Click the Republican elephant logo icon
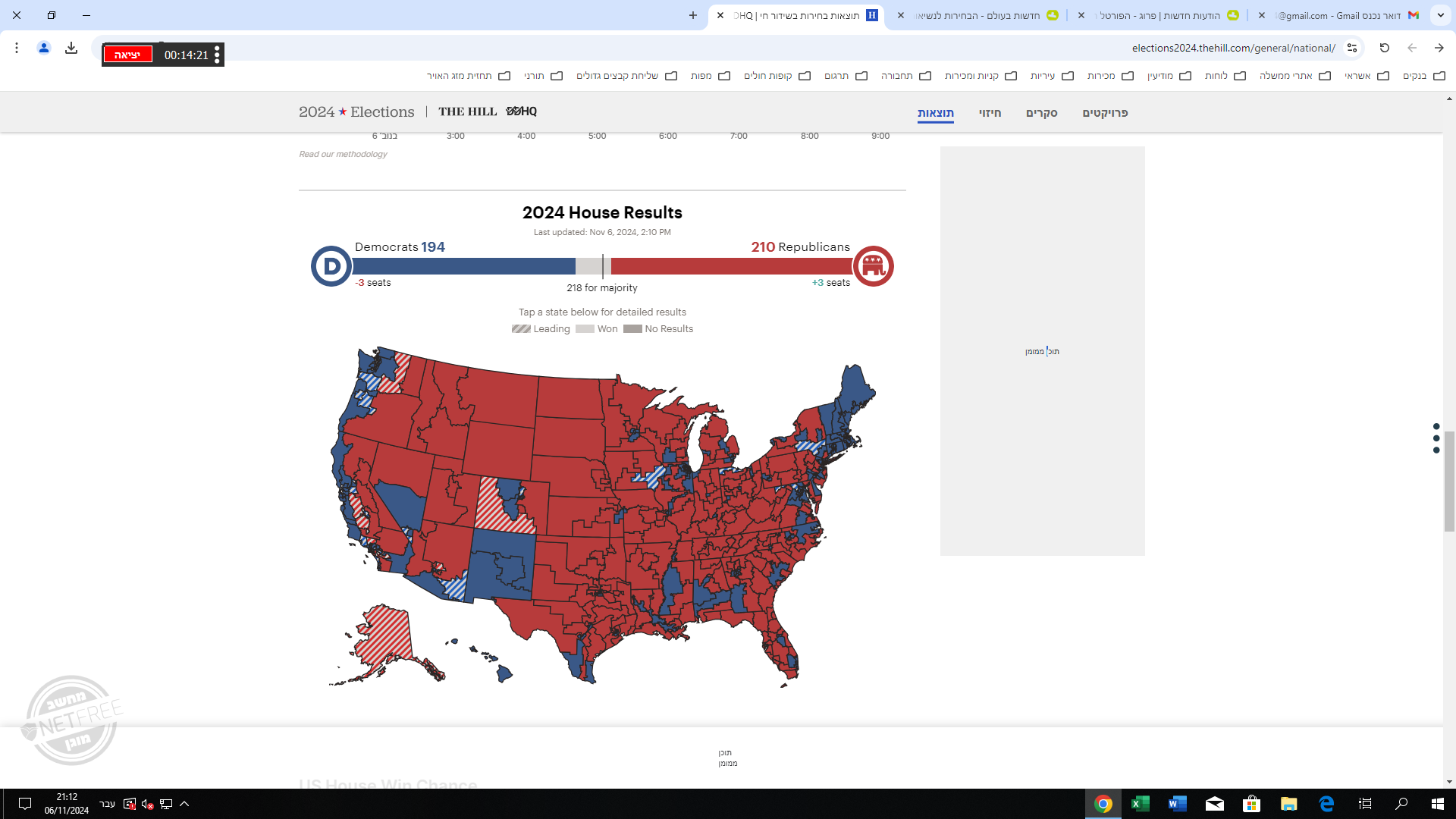1456x819 pixels. click(x=873, y=266)
